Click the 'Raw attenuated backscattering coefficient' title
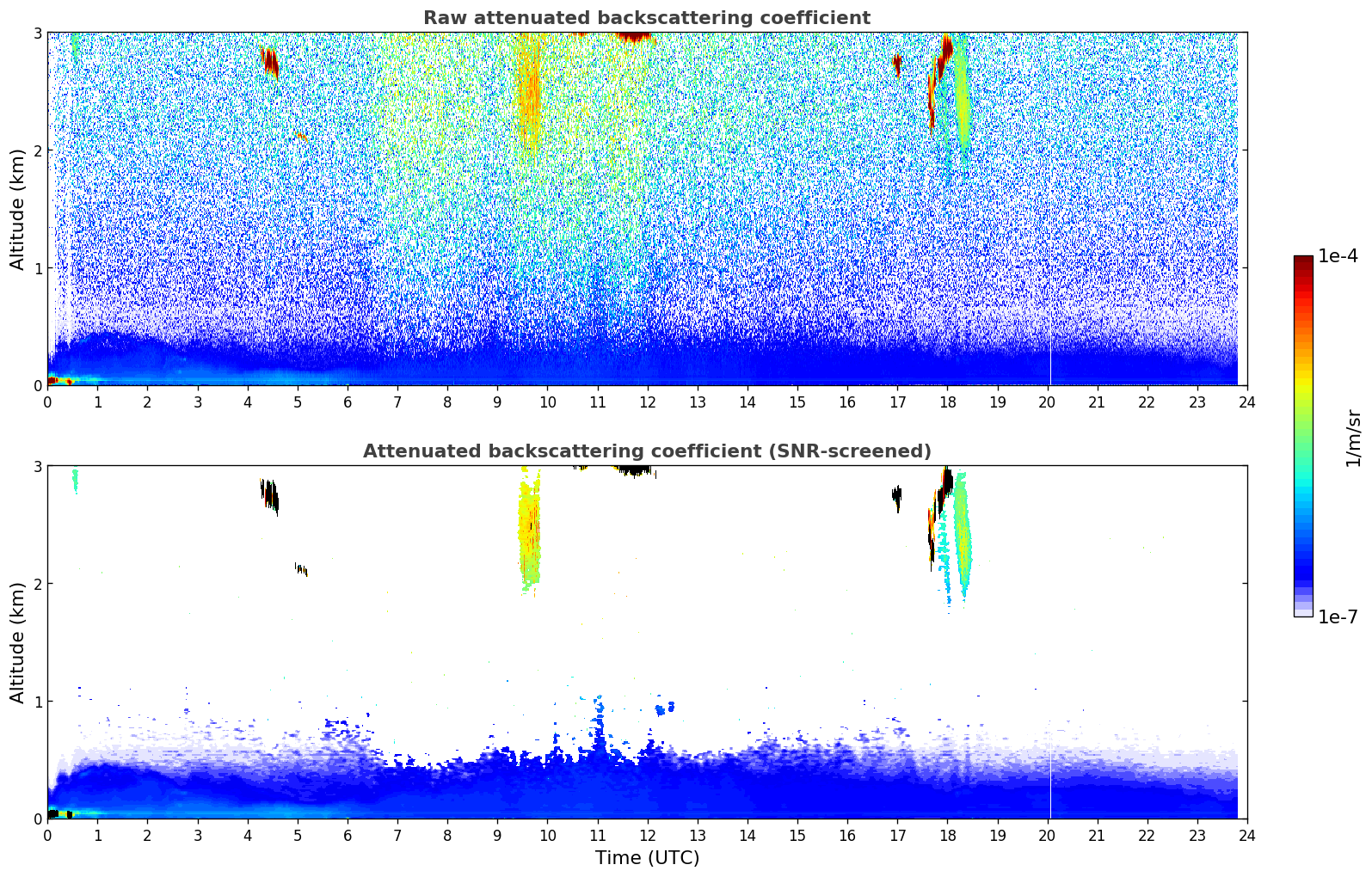 647,18
